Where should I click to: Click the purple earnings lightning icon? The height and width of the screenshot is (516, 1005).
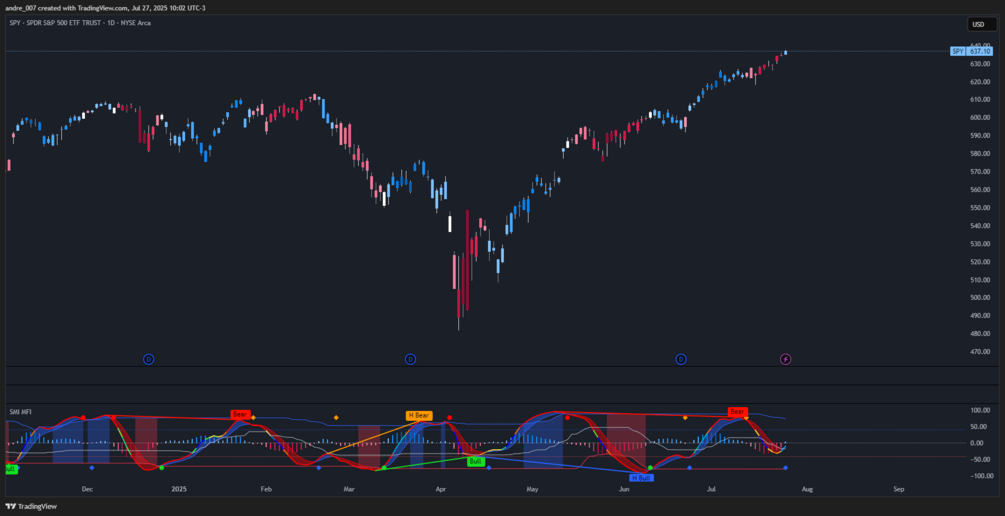785,360
